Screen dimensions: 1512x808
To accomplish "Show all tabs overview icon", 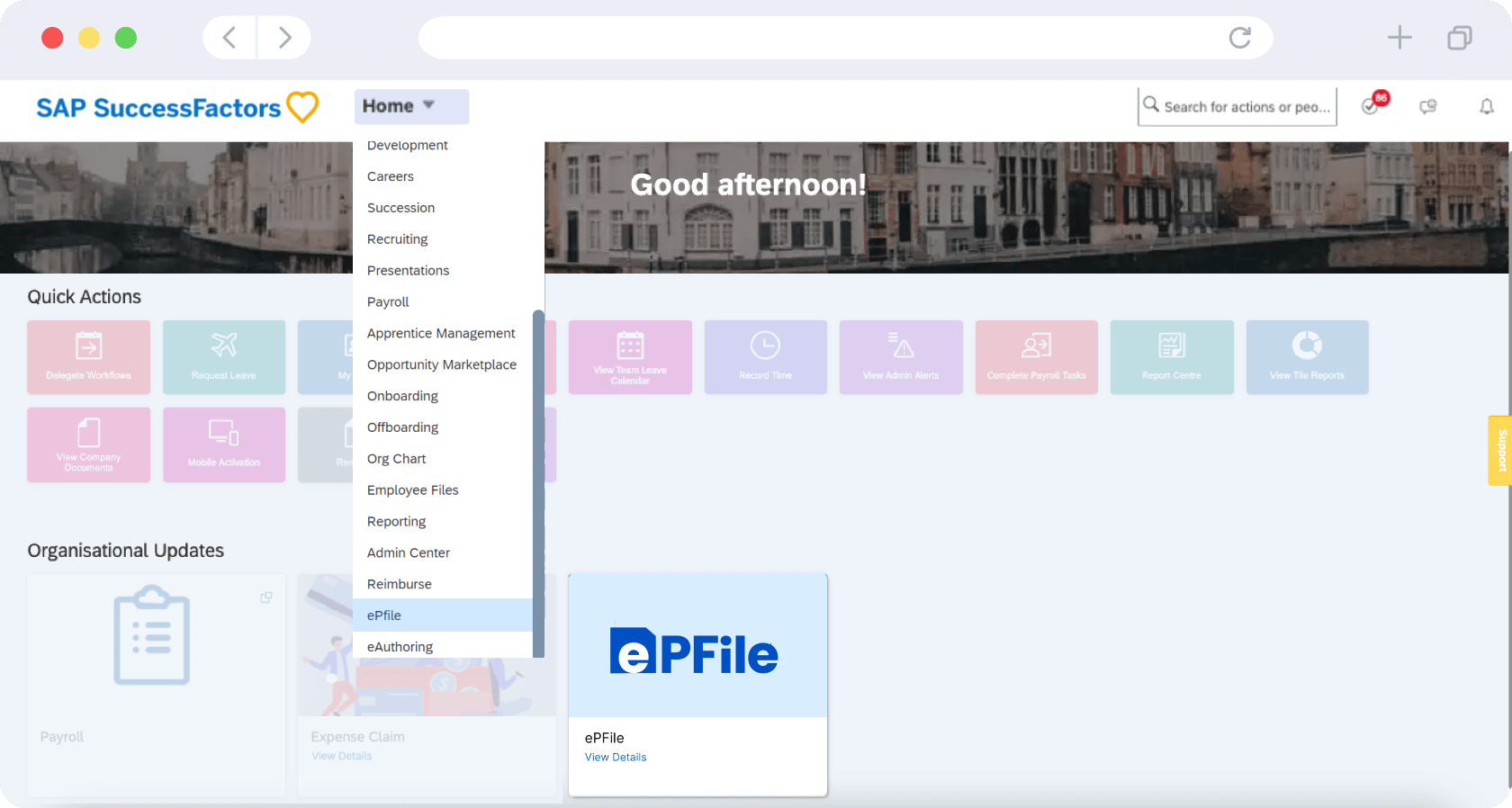I will 1460,38.
